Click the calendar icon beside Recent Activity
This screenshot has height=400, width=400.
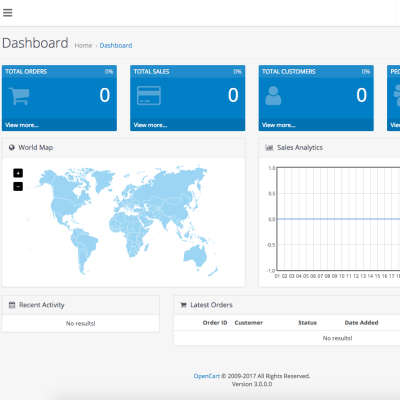click(12, 305)
